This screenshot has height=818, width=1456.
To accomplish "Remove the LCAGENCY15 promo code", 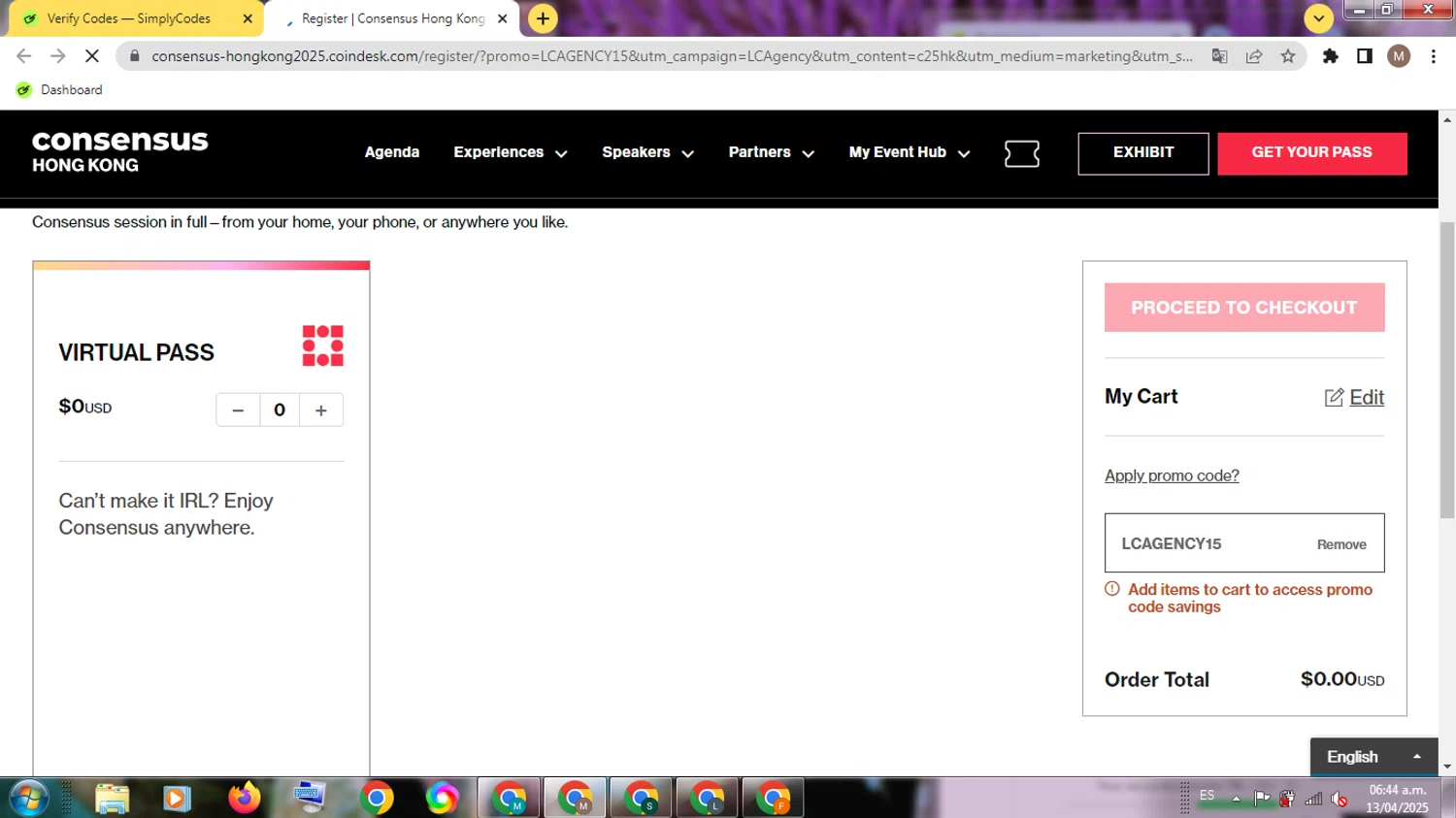I will (1341, 544).
